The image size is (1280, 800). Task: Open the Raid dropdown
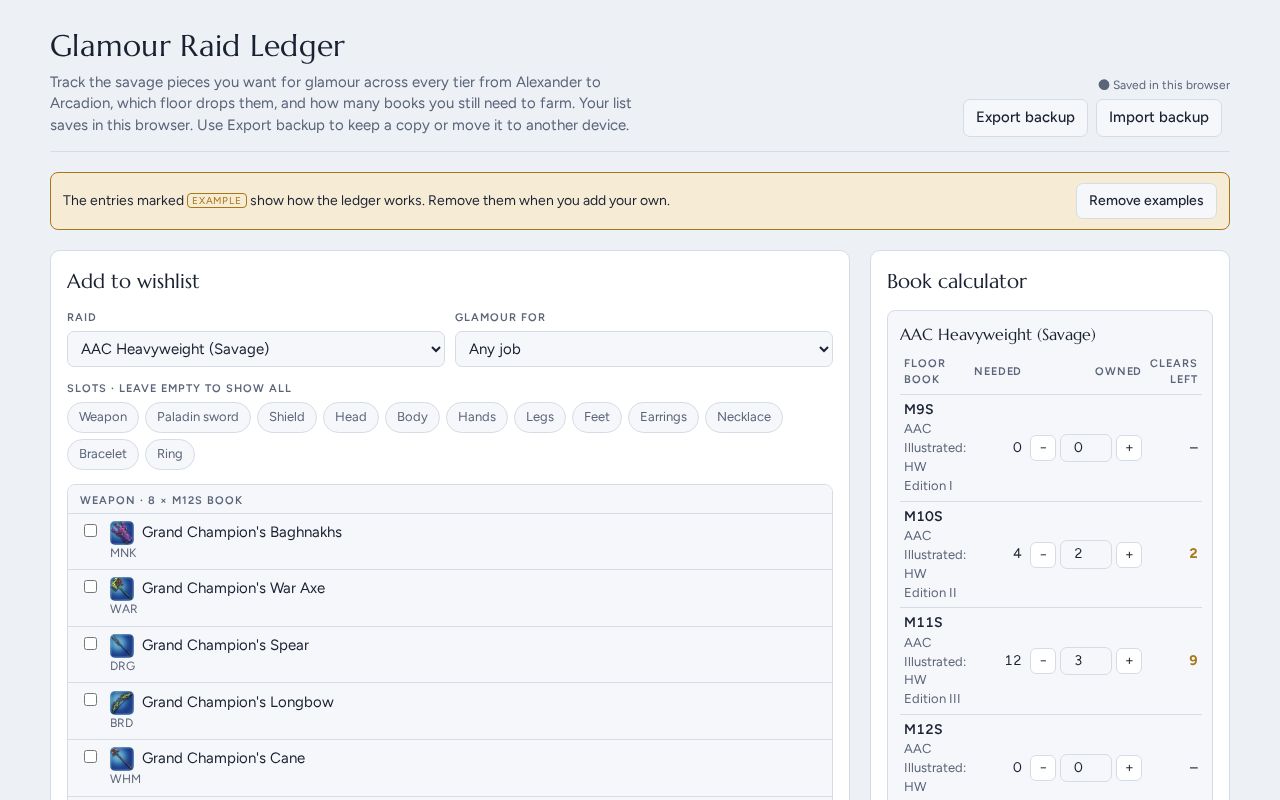(256, 349)
